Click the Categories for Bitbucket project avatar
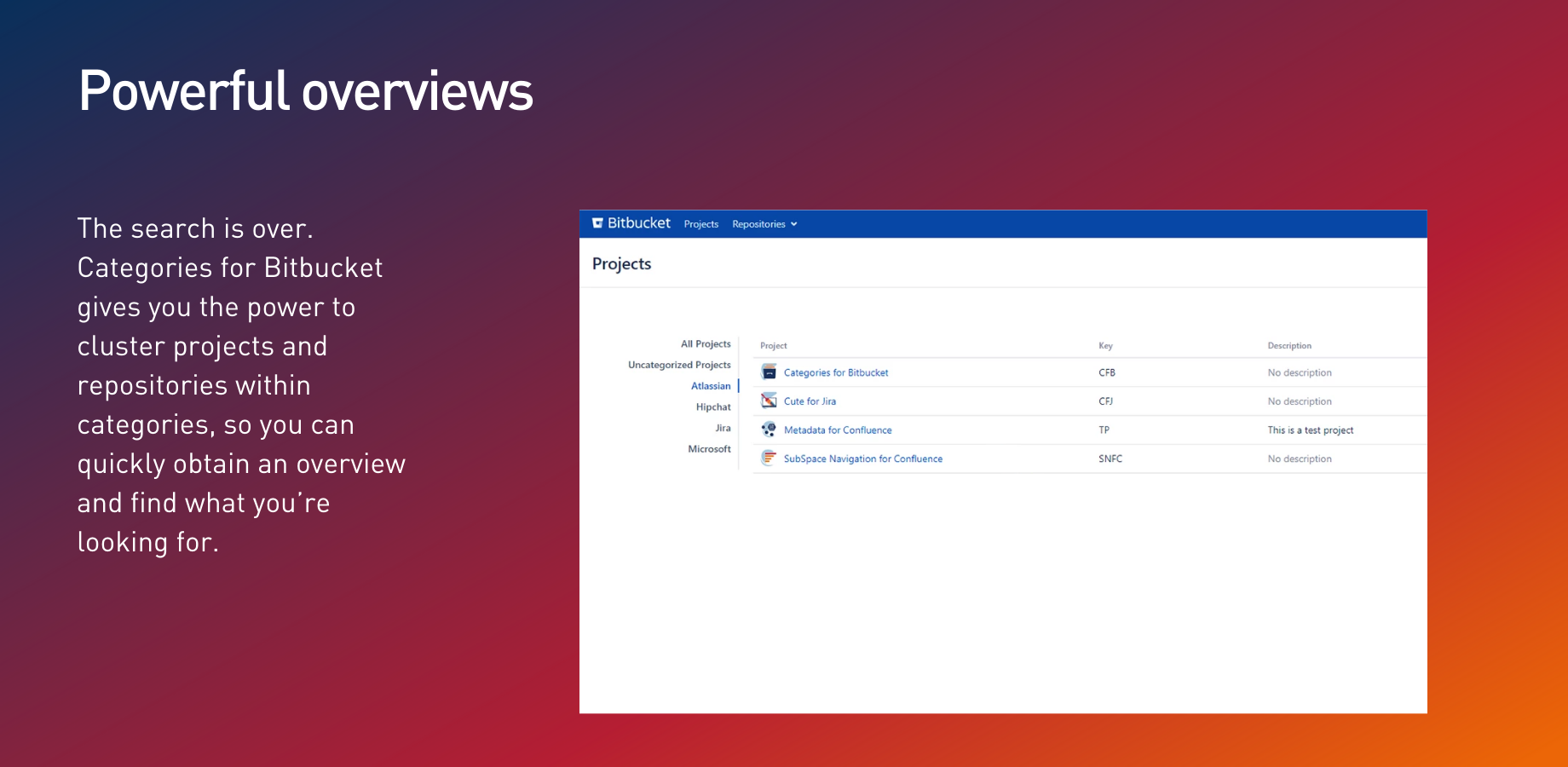Screen dimensions: 1568x767 (769, 372)
